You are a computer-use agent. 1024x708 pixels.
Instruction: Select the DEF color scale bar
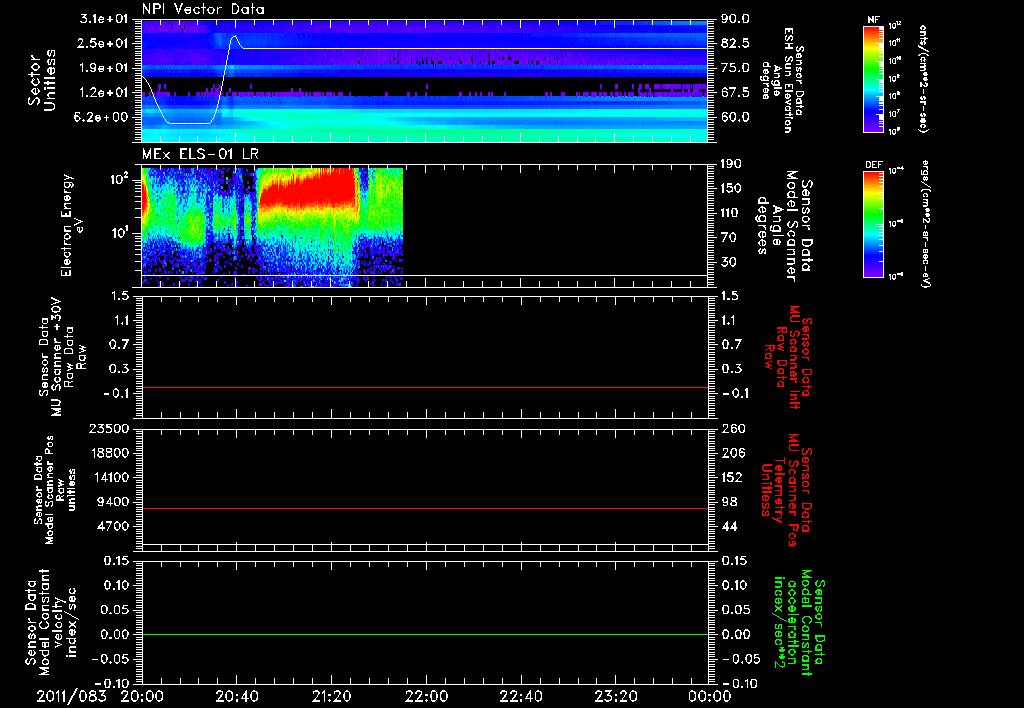[x=873, y=224]
